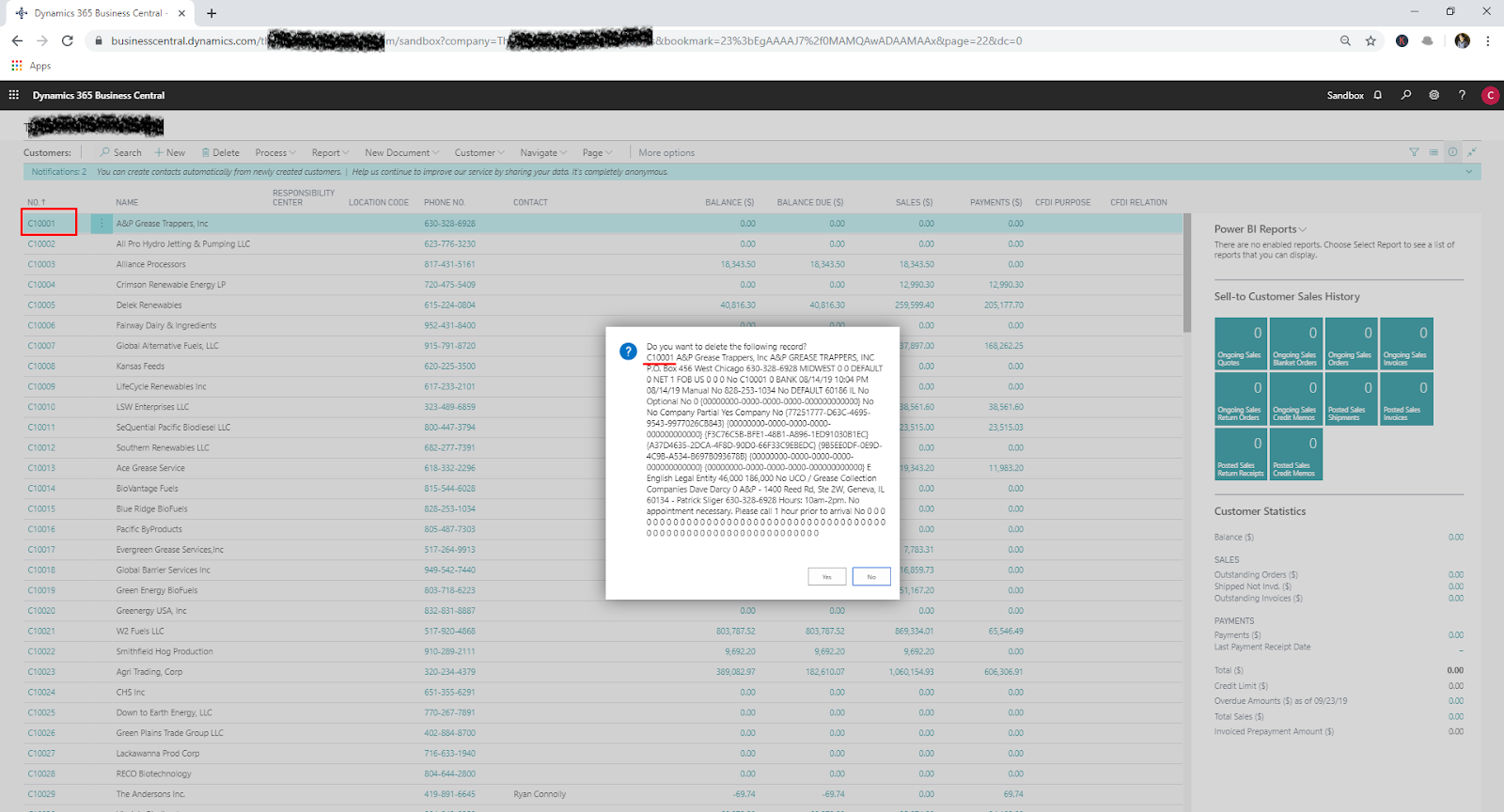This screenshot has height=812, width=1504.
Task: Cancel deletion with No button
Action: pos(871,576)
